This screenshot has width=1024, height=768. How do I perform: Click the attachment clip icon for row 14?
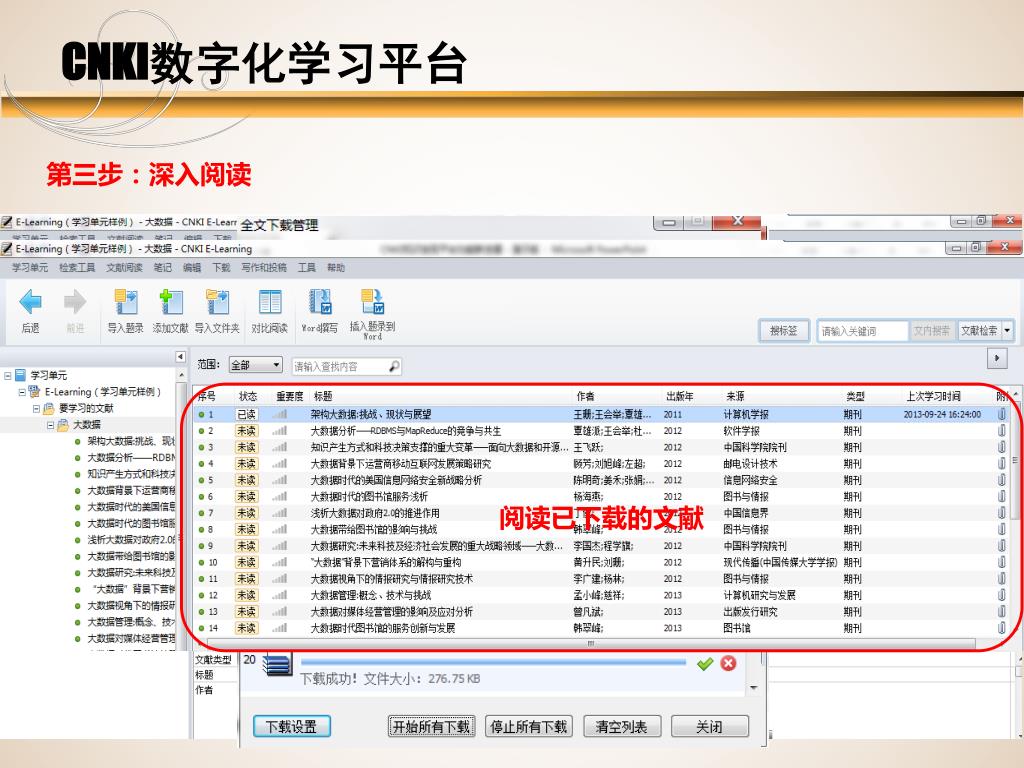point(1001,628)
